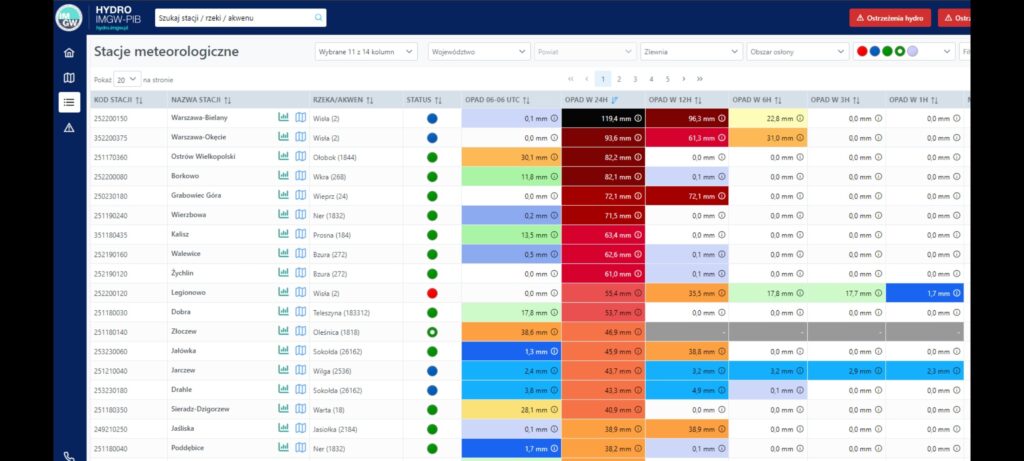Open the map view sidebar icon
This screenshot has width=1024, height=461.
pyautogui.click(x=69, y=78)
